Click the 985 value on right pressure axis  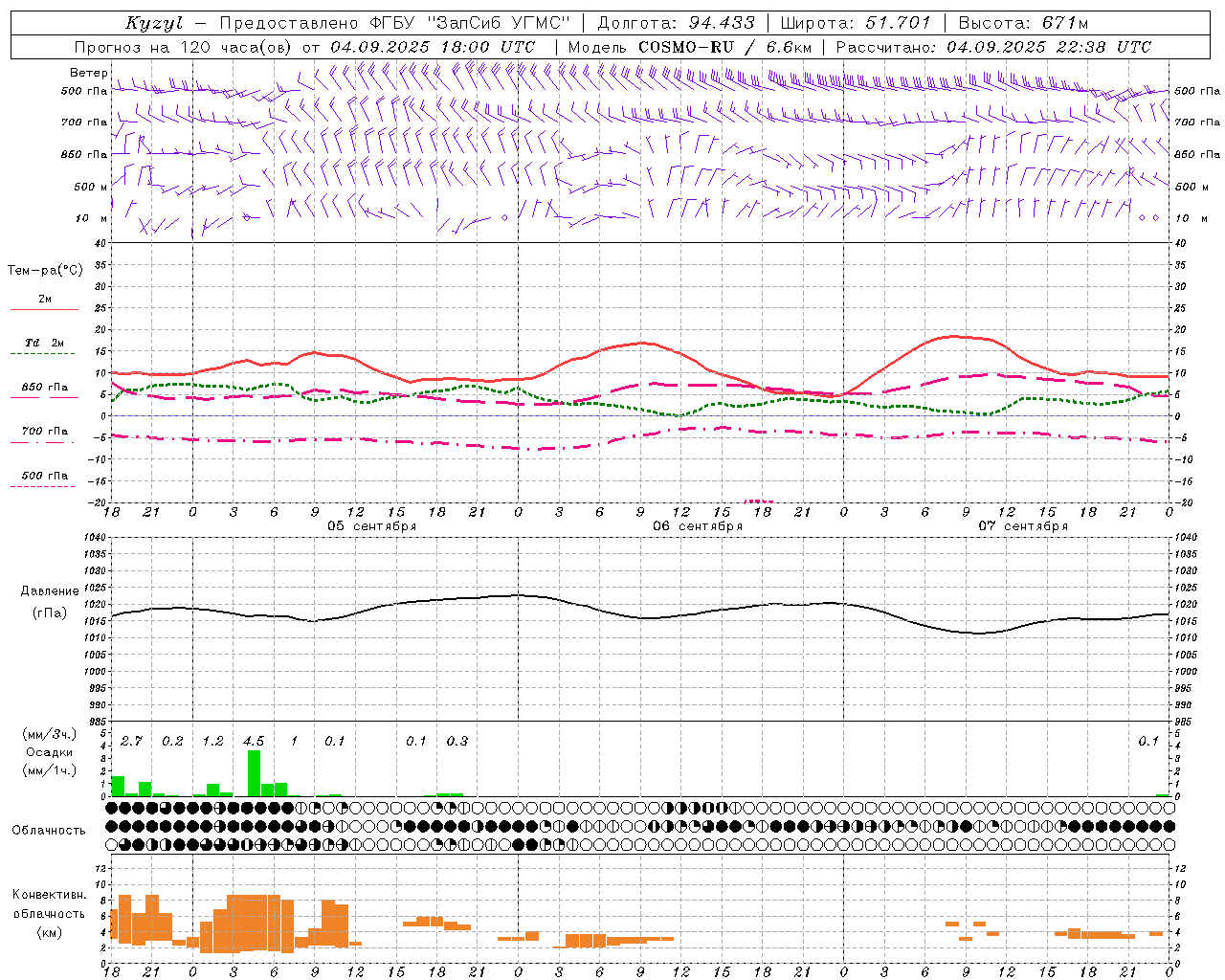pos(1186,722)
